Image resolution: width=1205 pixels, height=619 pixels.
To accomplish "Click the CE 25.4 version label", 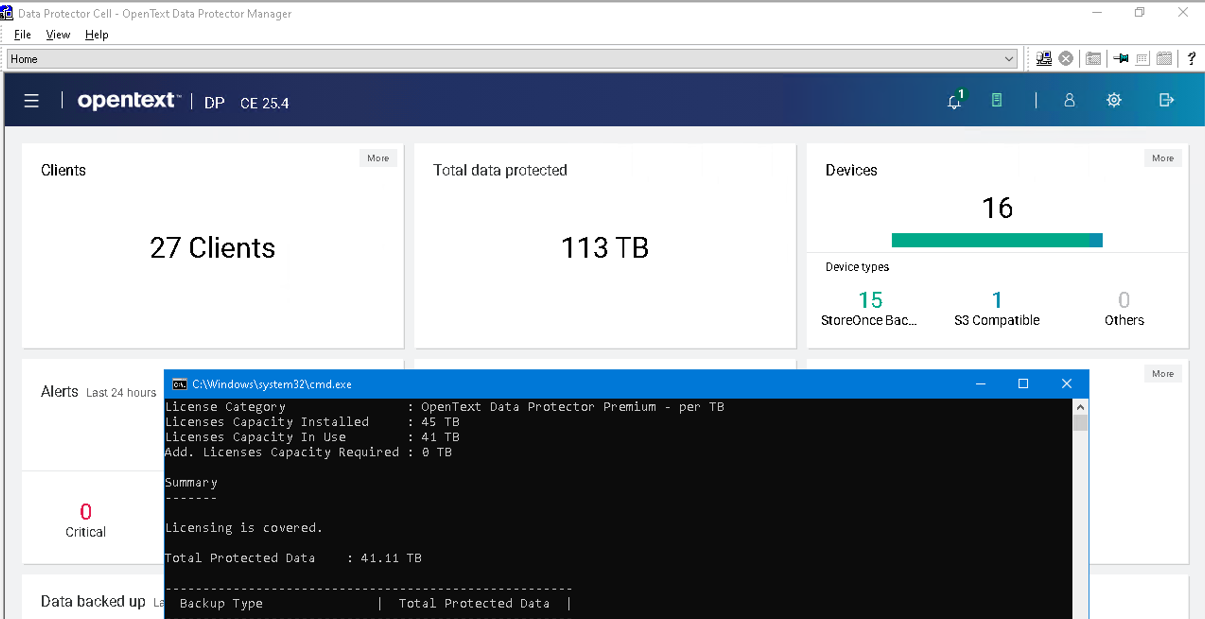I will (x=265, y=103).
